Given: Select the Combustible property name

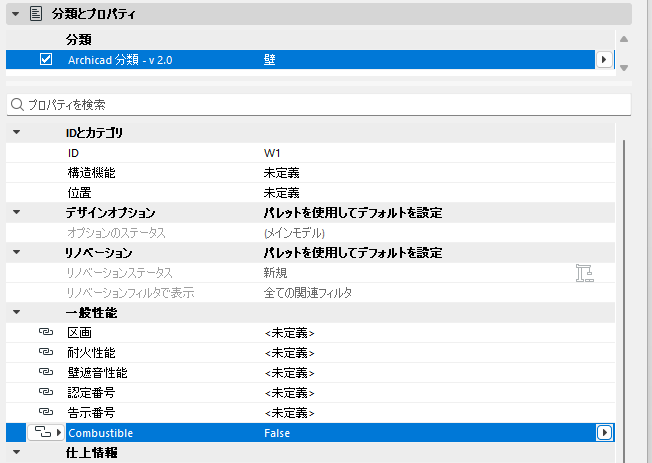Looking at the screenshot, I should [101, 433].
